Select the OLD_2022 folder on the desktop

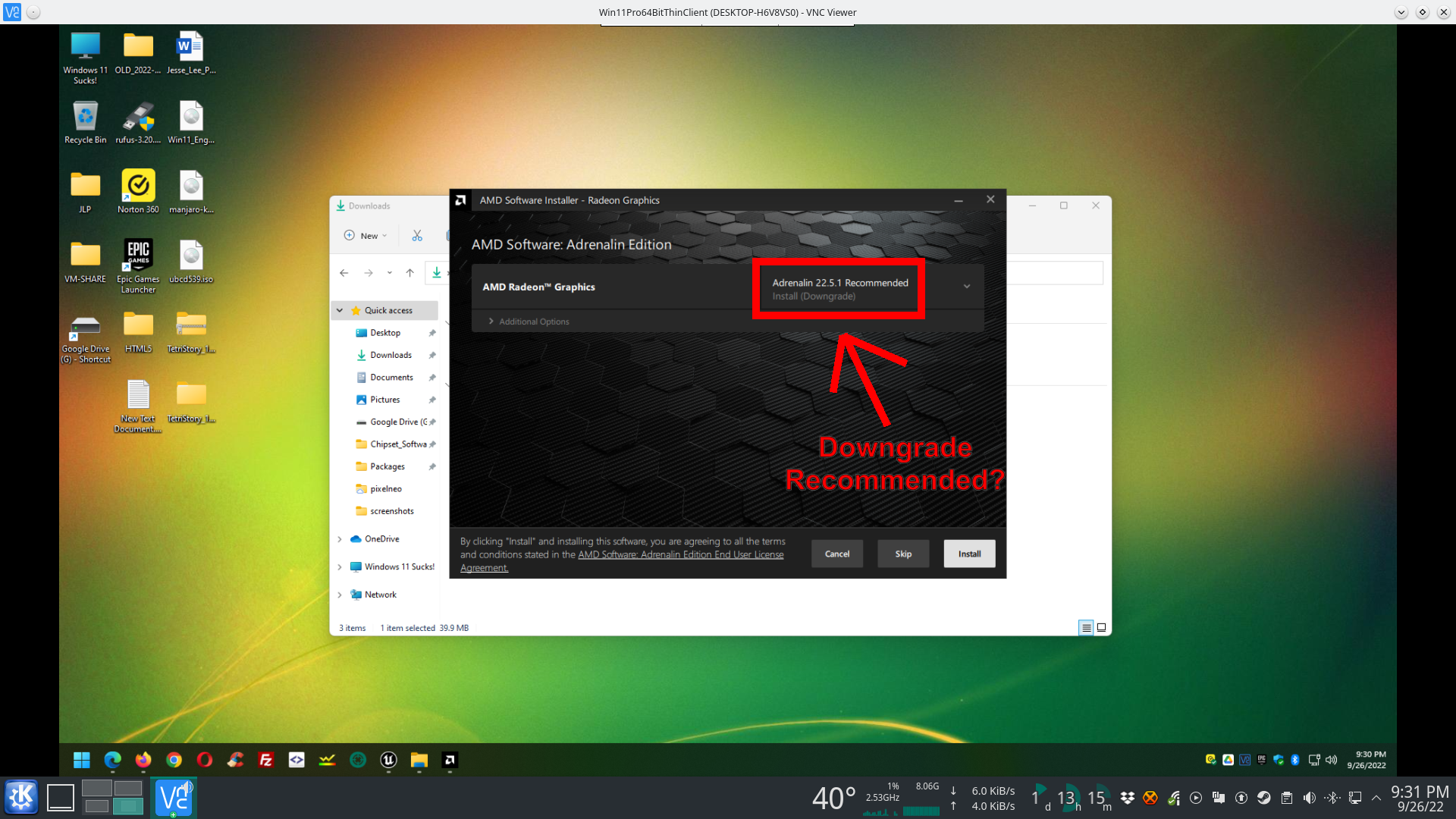(x=138, y=53)
